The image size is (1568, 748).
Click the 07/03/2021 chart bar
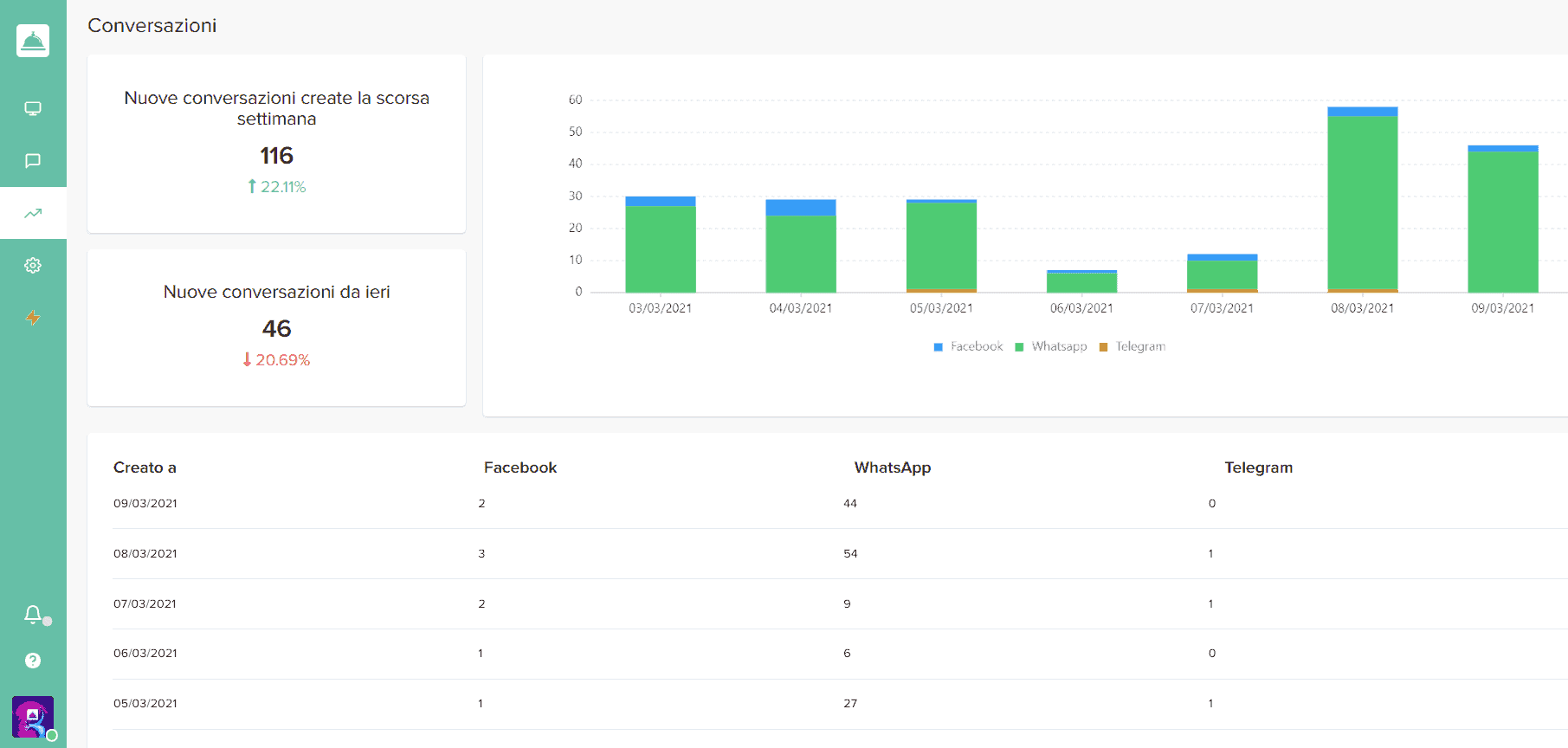click(1222, 274)
